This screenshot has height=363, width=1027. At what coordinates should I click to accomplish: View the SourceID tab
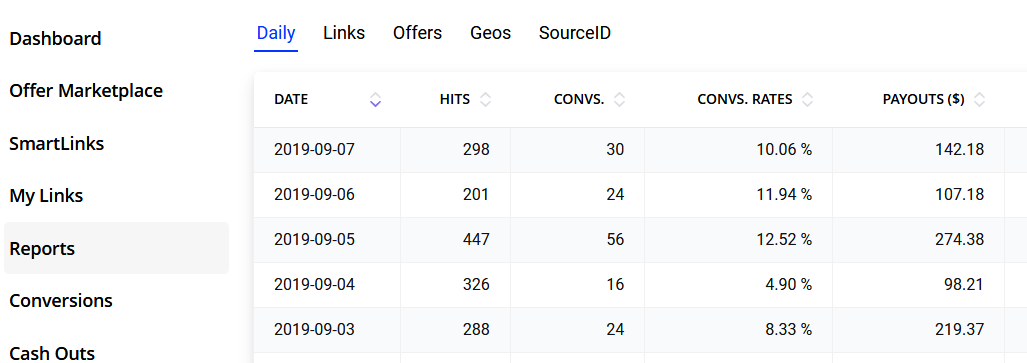[x=575, y=33]
